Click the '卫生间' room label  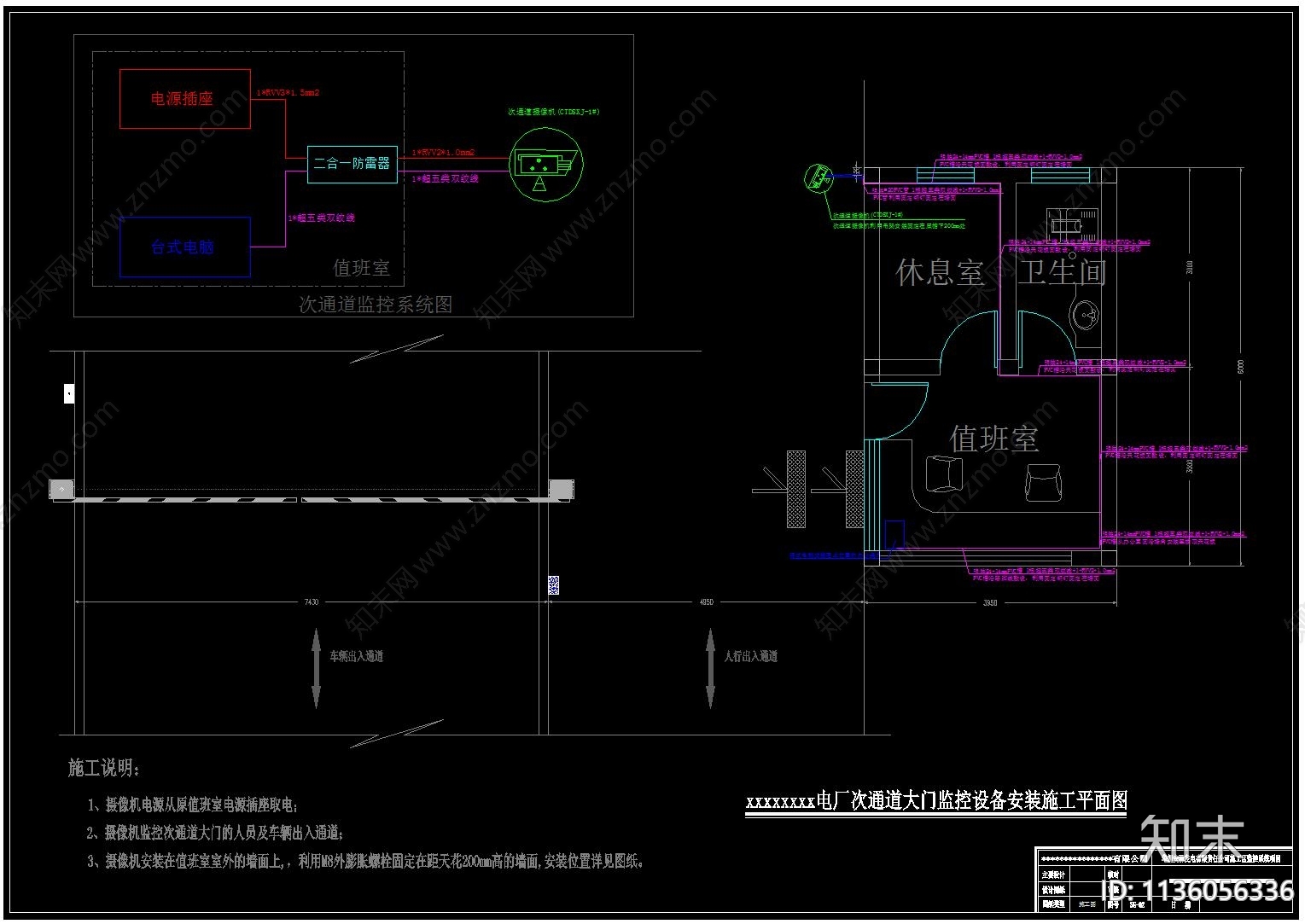click(x=1062, y=273)
